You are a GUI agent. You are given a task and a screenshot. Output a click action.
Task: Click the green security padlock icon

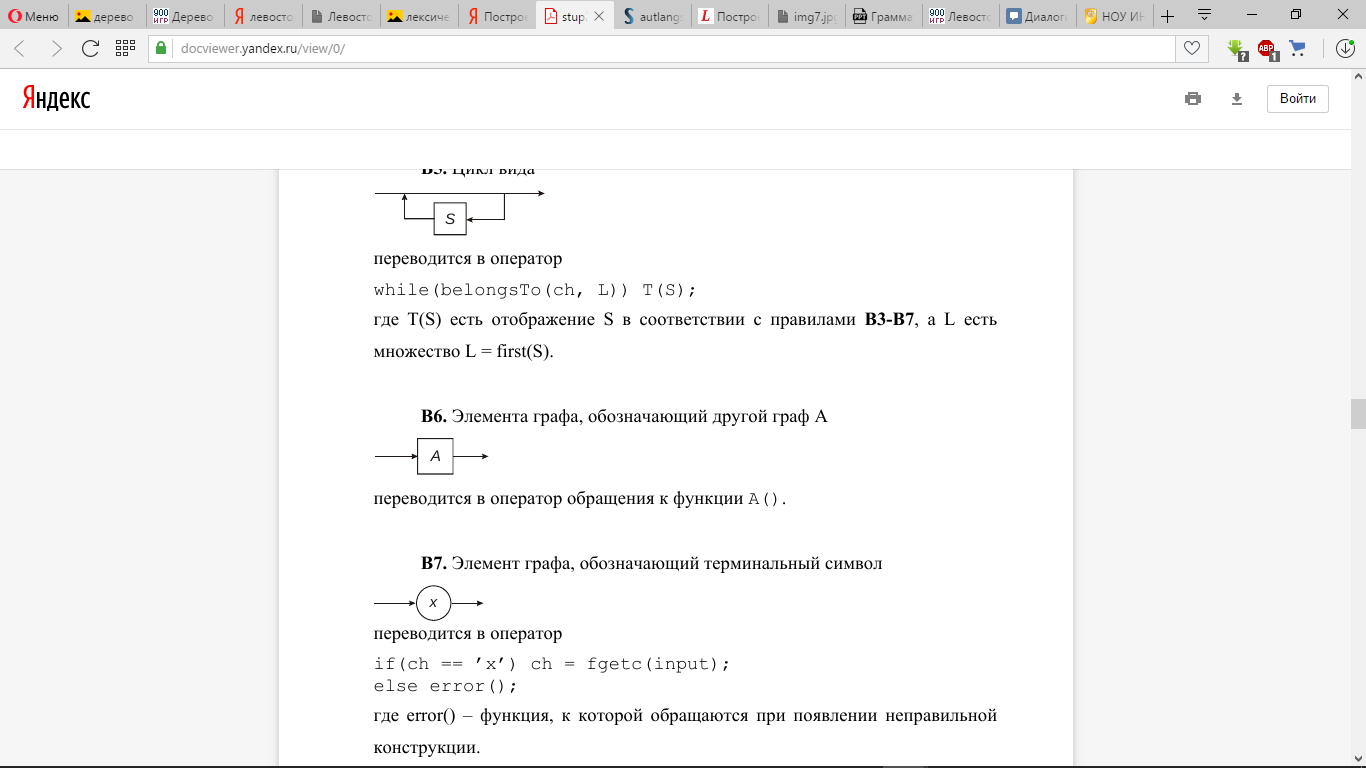(161, 48)
